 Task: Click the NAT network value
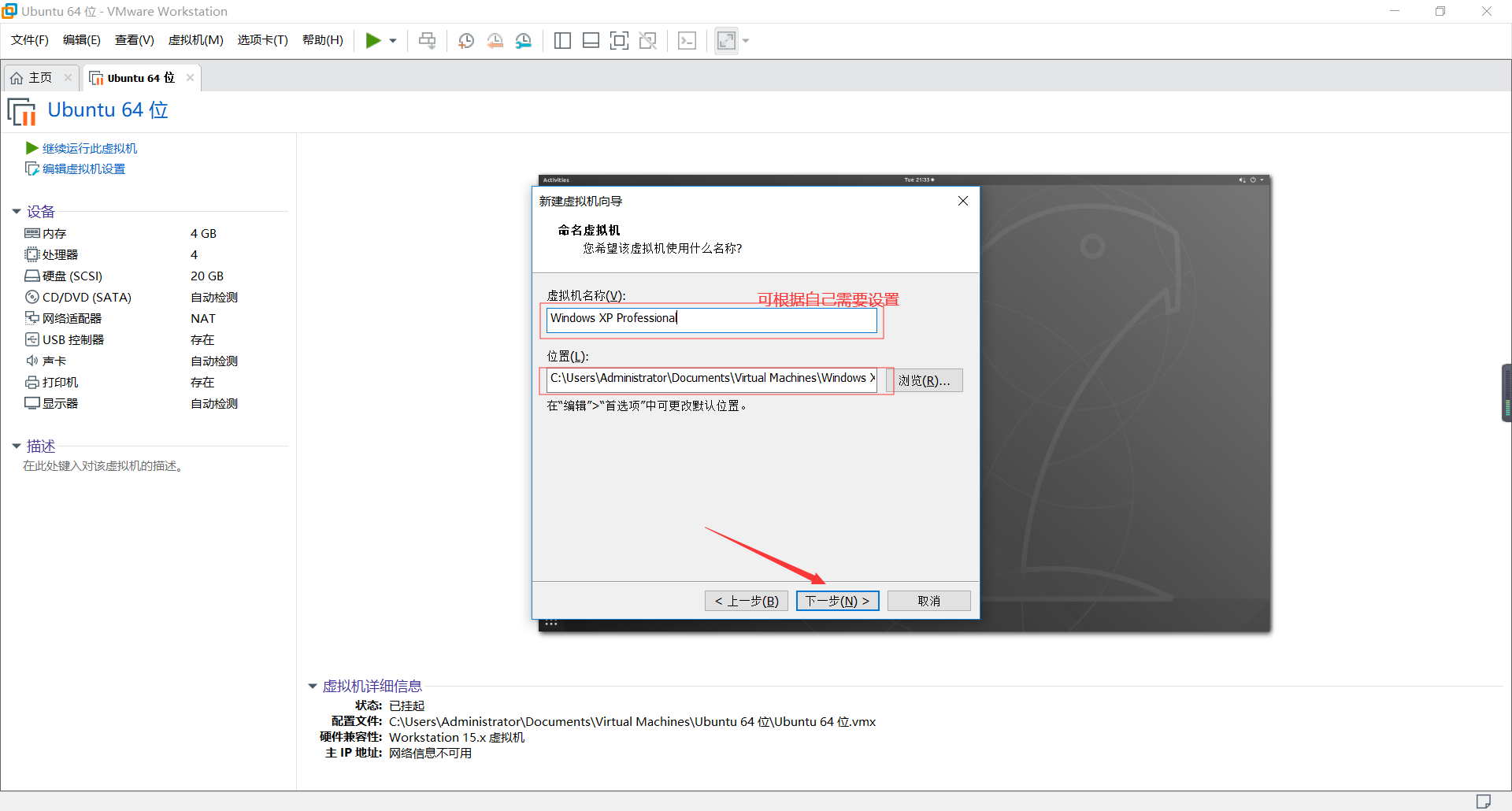[202, 318]
